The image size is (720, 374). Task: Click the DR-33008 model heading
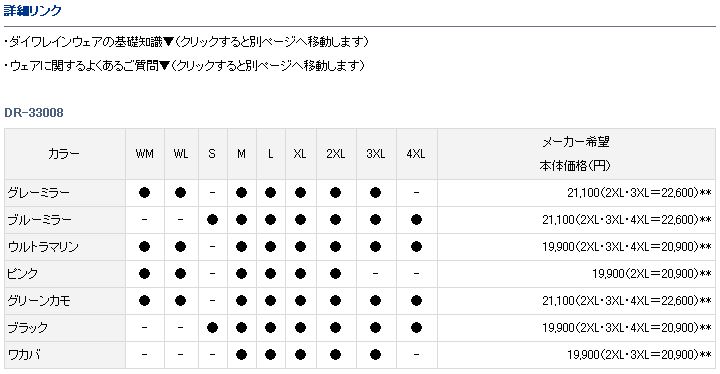pyautogui.click(x=34, y=113)
